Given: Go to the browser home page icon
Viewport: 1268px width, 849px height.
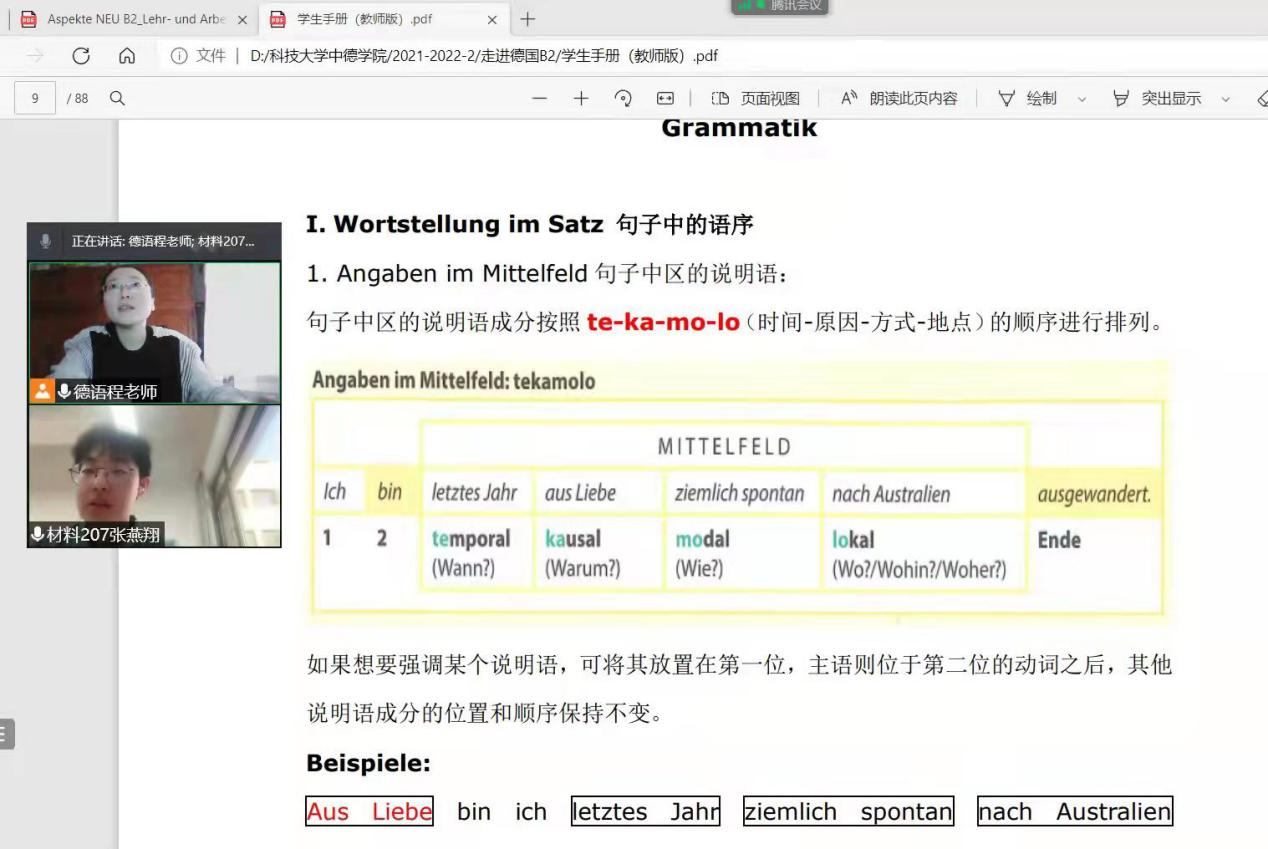Looking at the screenshot, I should (x=127, y=56).
